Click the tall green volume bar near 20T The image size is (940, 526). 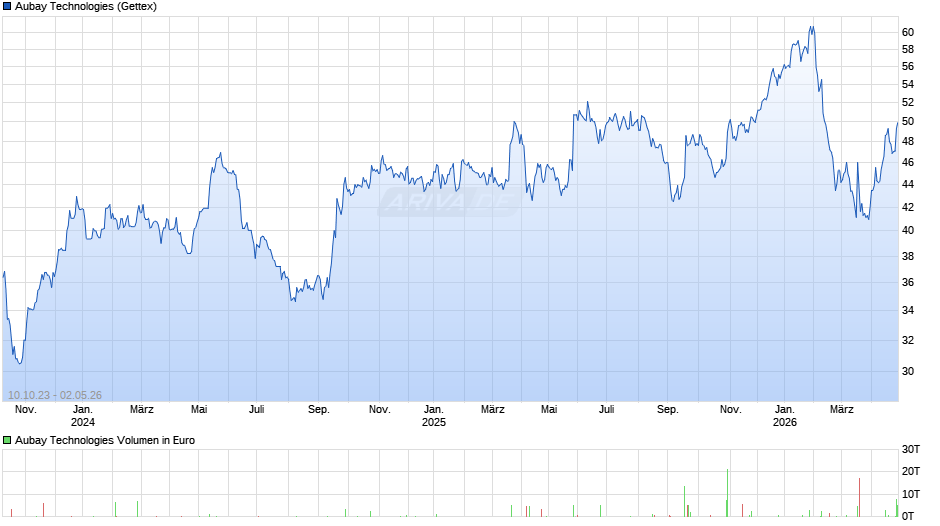coord(727,493)
